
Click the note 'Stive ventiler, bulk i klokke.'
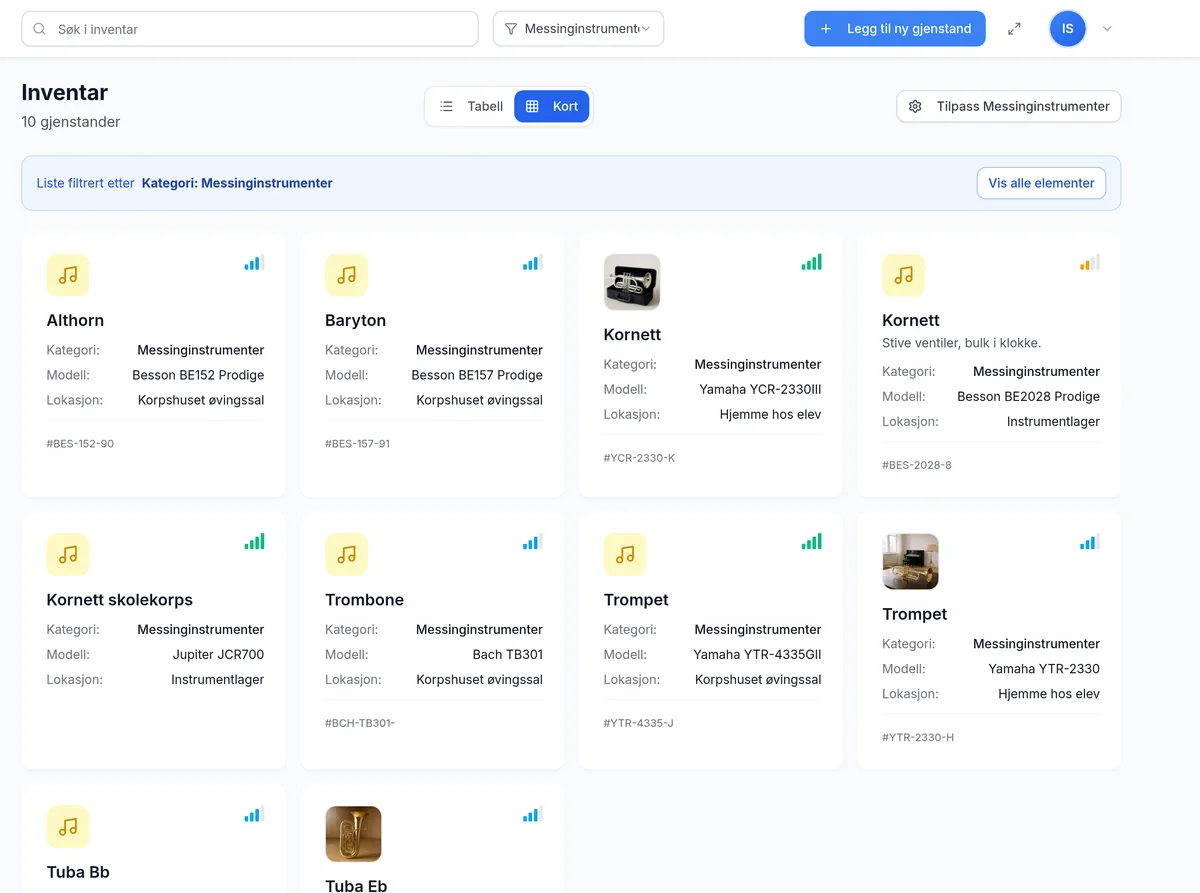coord(962,343)
